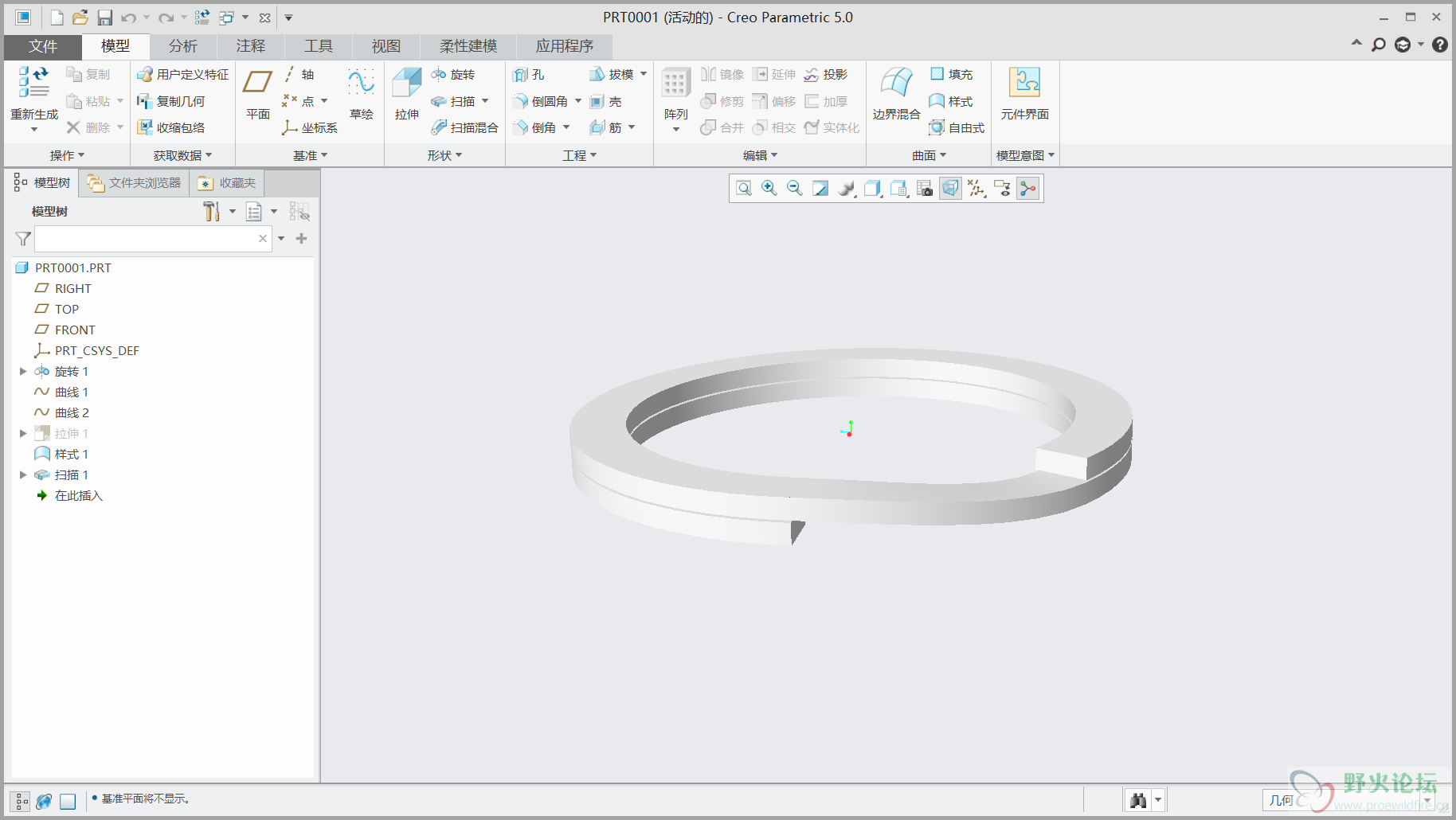Click the refit view icon
Screen dimensions: 1456x820
[x=743, y=188]
